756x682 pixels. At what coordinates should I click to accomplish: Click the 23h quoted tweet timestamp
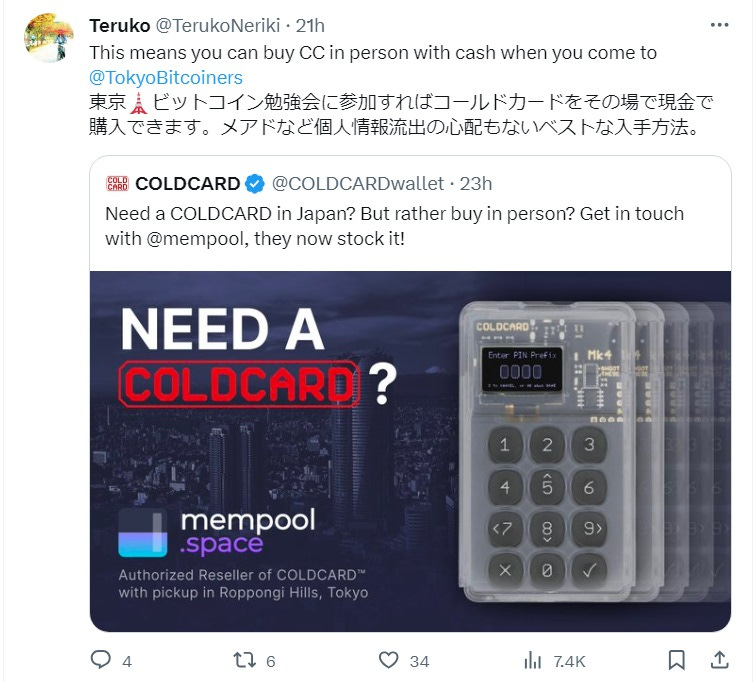coord(475,184)
